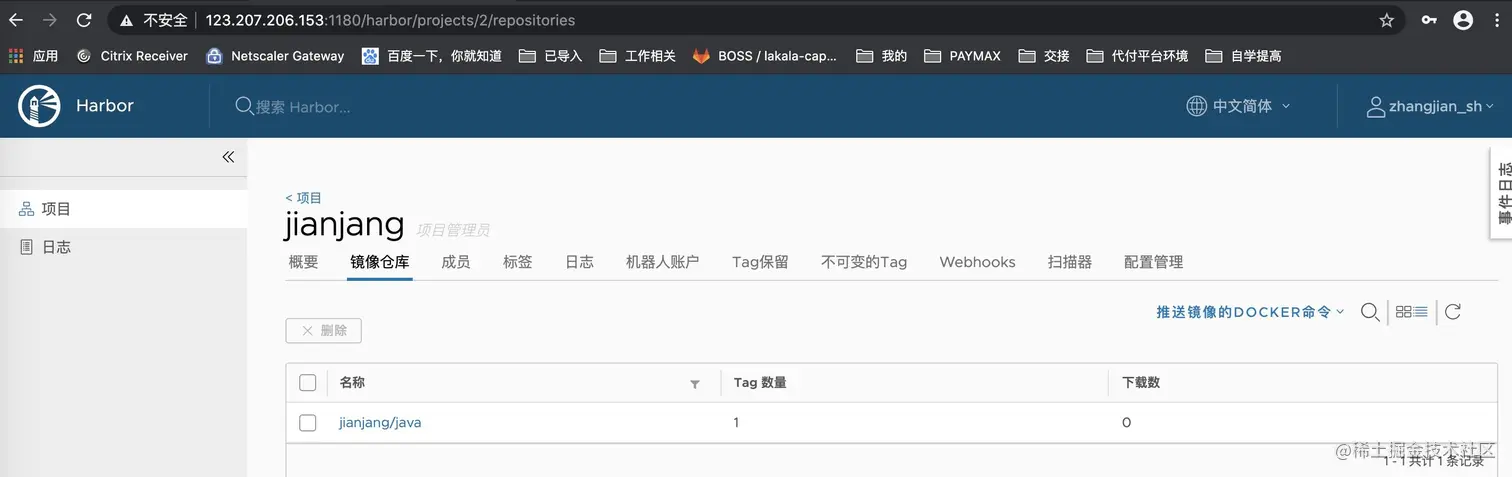Open the 交接 bookmarks folder
1512x477 pixels.
tap(1044, 56)
